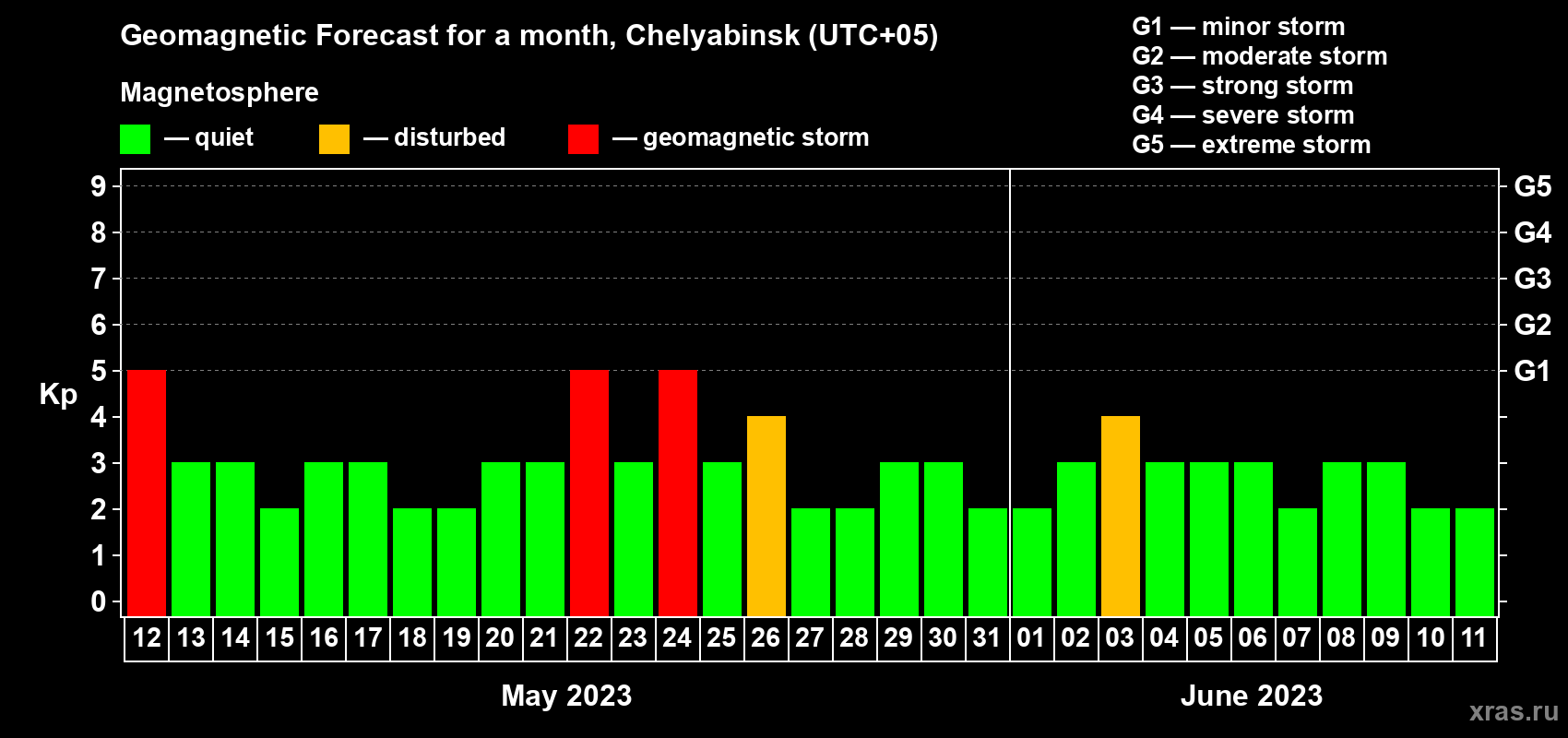Click the G2 label on right axis
This screenshot has height=738, width=1568.
(1533, 325)
